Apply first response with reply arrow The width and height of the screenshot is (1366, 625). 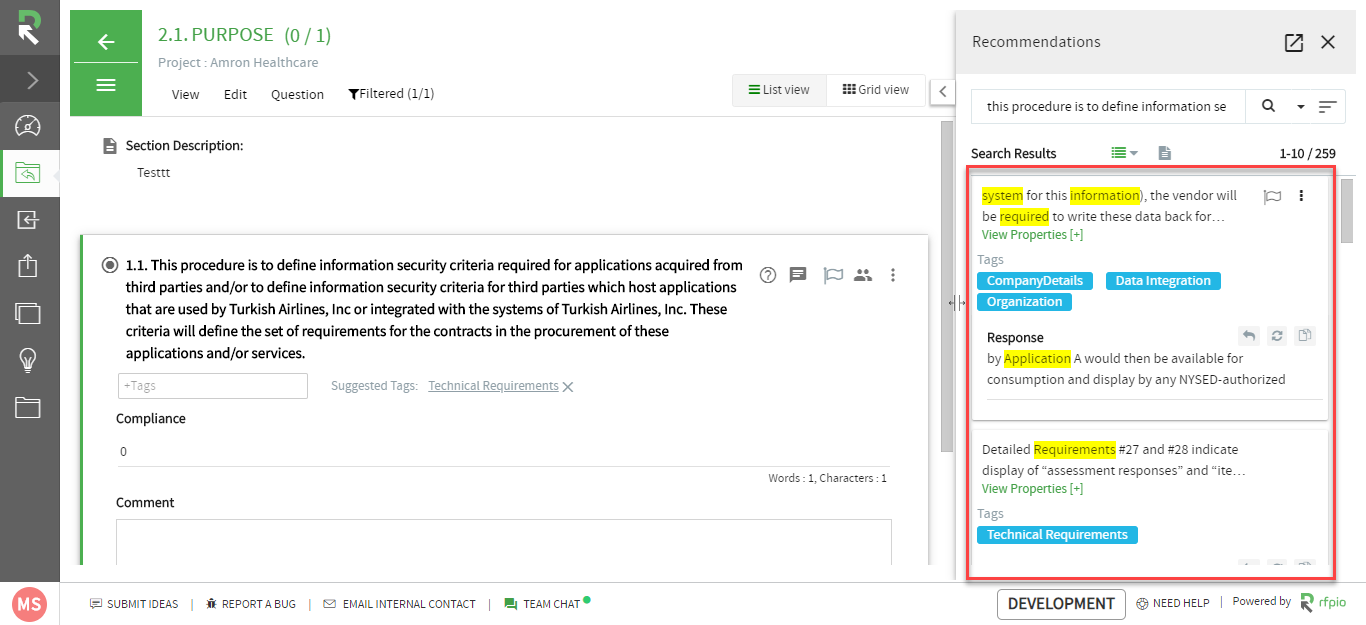coord(1248,336)
